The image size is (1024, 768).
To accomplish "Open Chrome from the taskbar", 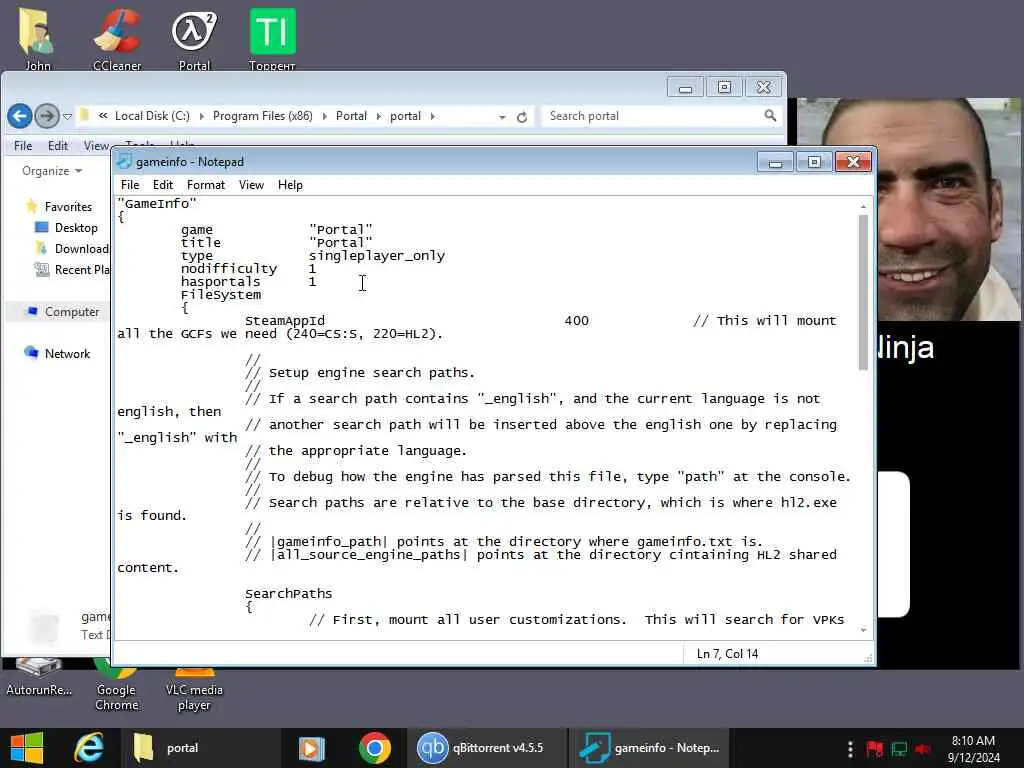I will pyautogui.click(x=374, y=748).
